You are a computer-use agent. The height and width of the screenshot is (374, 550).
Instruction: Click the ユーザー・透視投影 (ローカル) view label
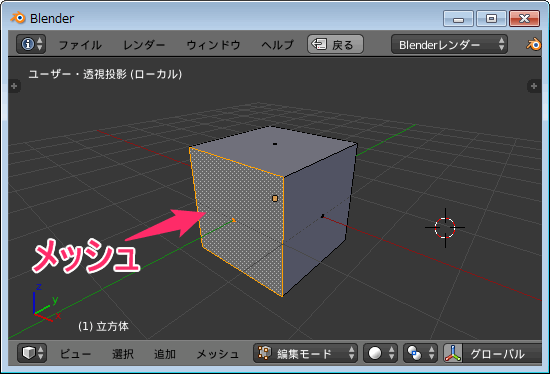pos(105,74)
